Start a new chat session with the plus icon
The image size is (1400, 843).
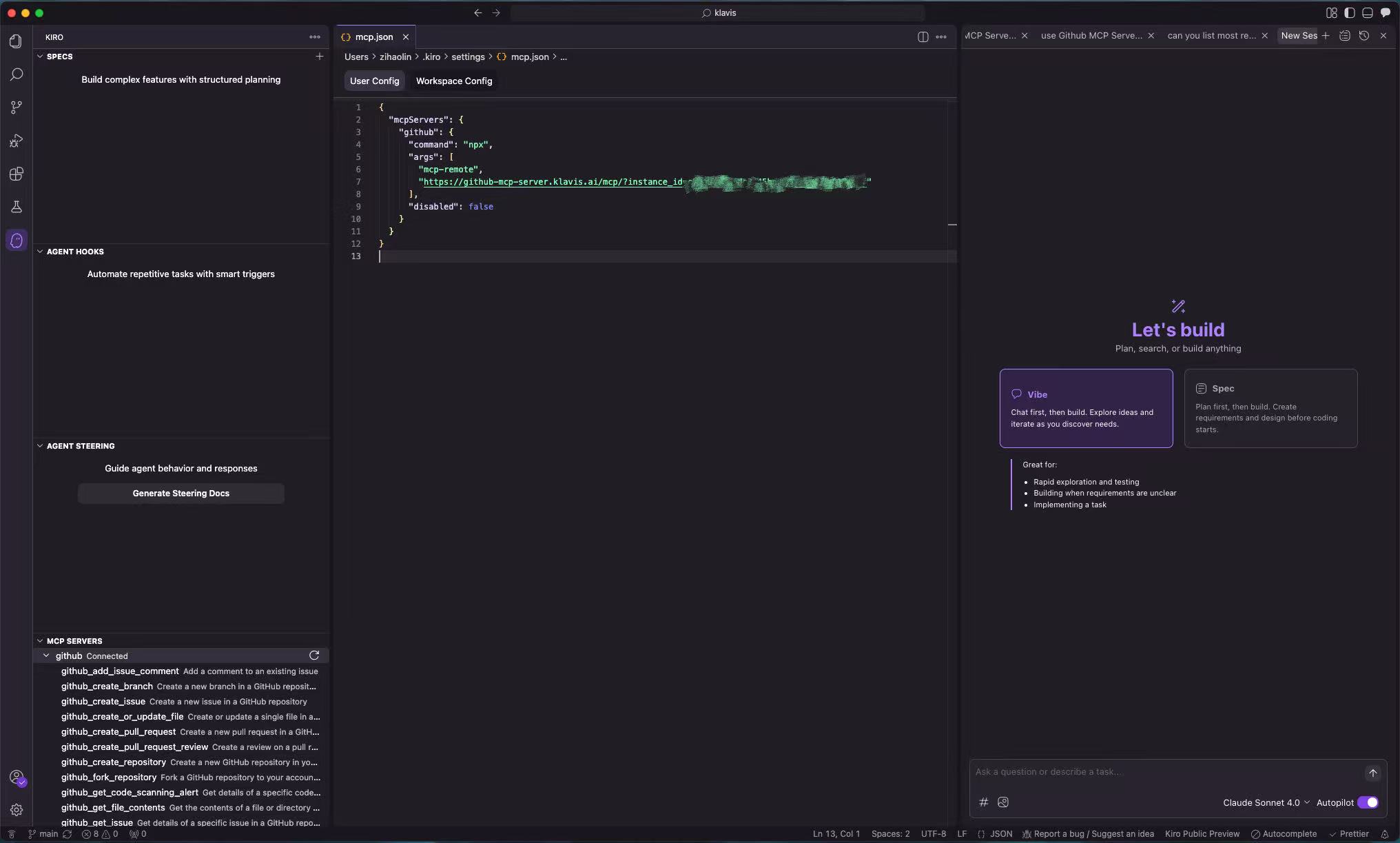(x=1326, y=35)
